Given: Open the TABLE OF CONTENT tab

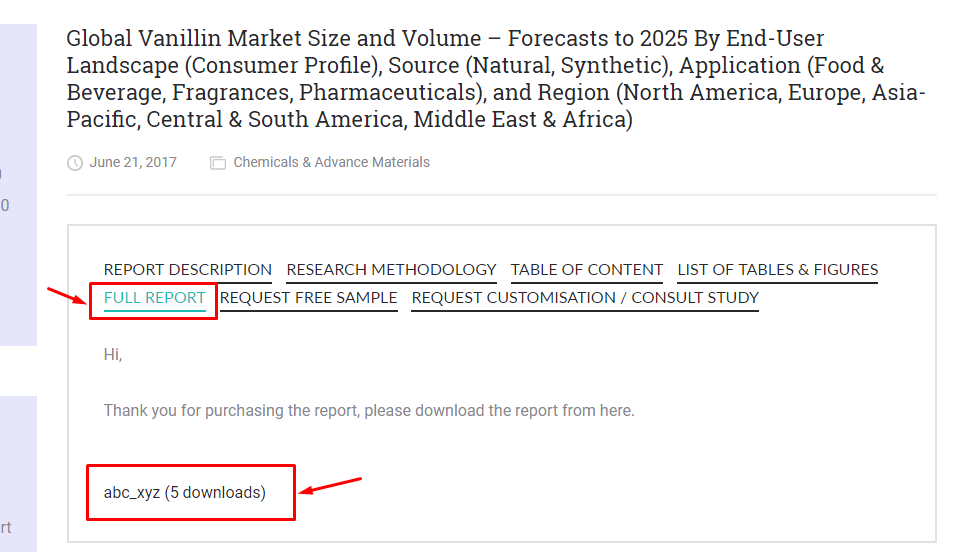Looking at the screenshot, I should click(x=586, y=269).
